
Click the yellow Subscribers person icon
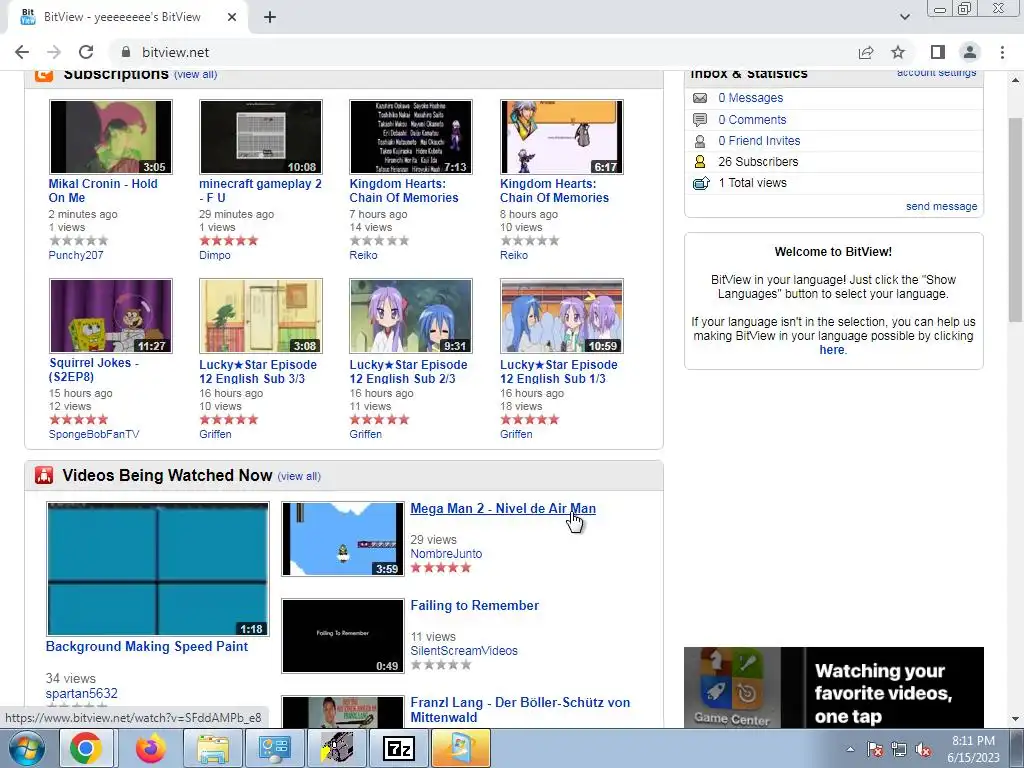click(700, 162)
